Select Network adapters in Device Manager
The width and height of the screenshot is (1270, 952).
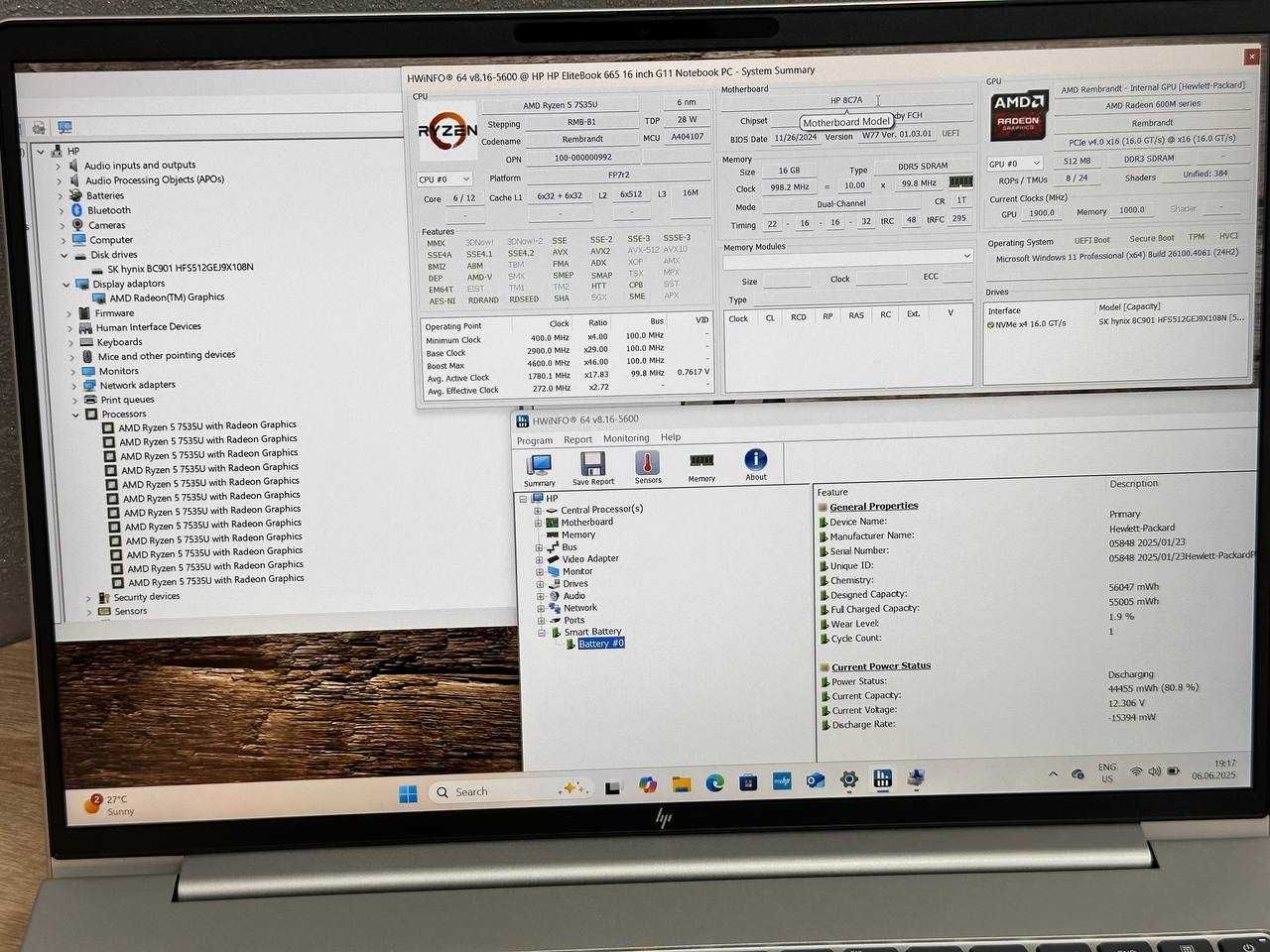[138, 385]
